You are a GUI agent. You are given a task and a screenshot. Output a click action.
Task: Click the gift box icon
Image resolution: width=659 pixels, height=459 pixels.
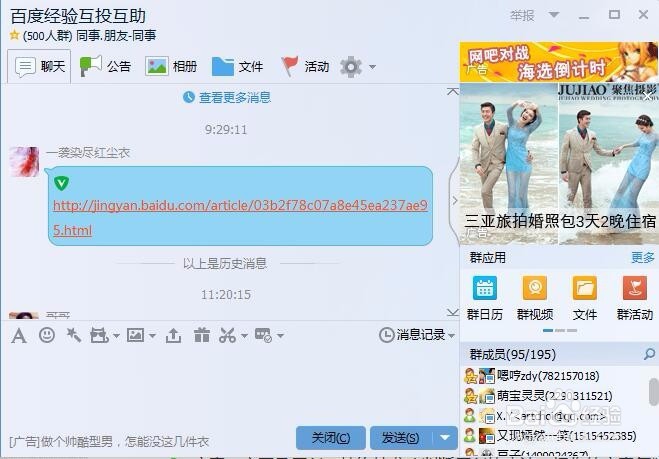tap(202, 335)
